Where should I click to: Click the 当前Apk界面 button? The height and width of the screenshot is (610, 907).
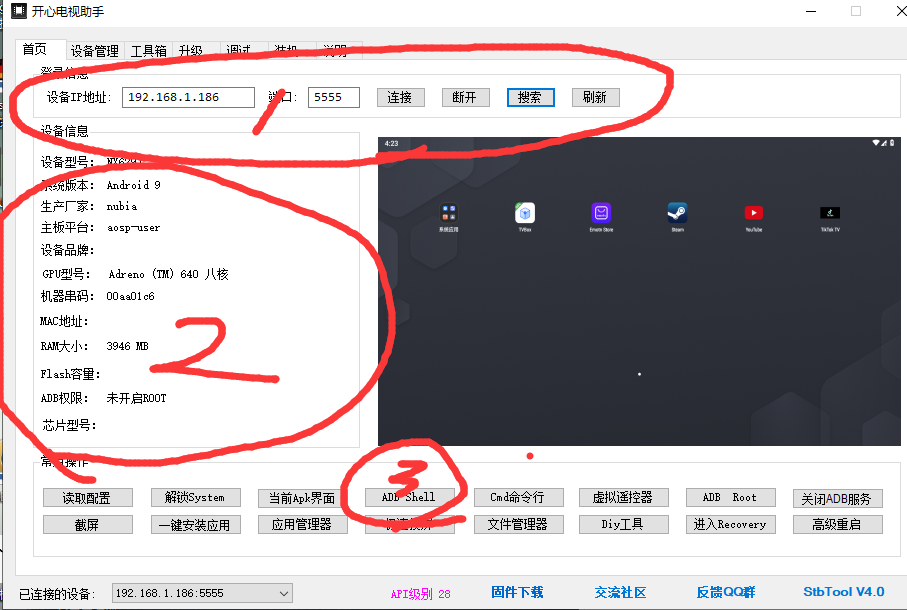(x=303, y=498)
